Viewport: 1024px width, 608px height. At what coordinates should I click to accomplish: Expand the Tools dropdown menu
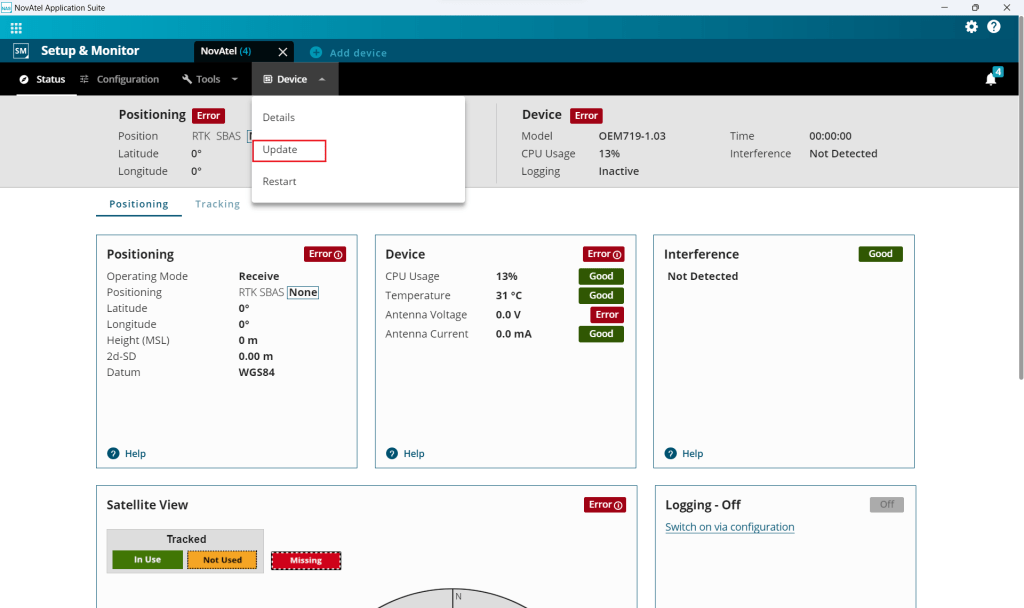pos(210,79)
